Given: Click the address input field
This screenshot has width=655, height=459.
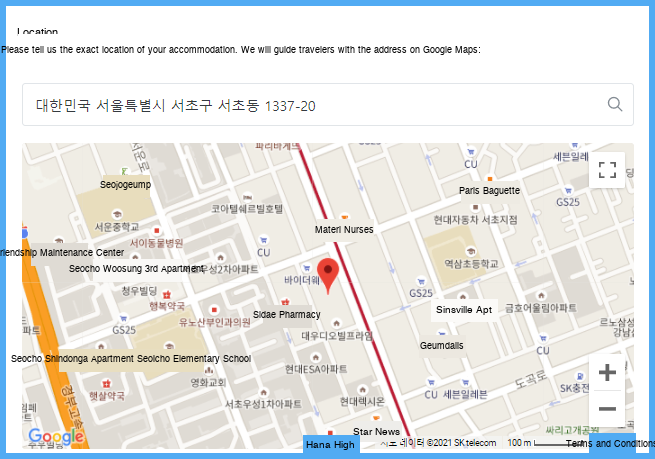Looking at the screenshot, I should 328,104.
